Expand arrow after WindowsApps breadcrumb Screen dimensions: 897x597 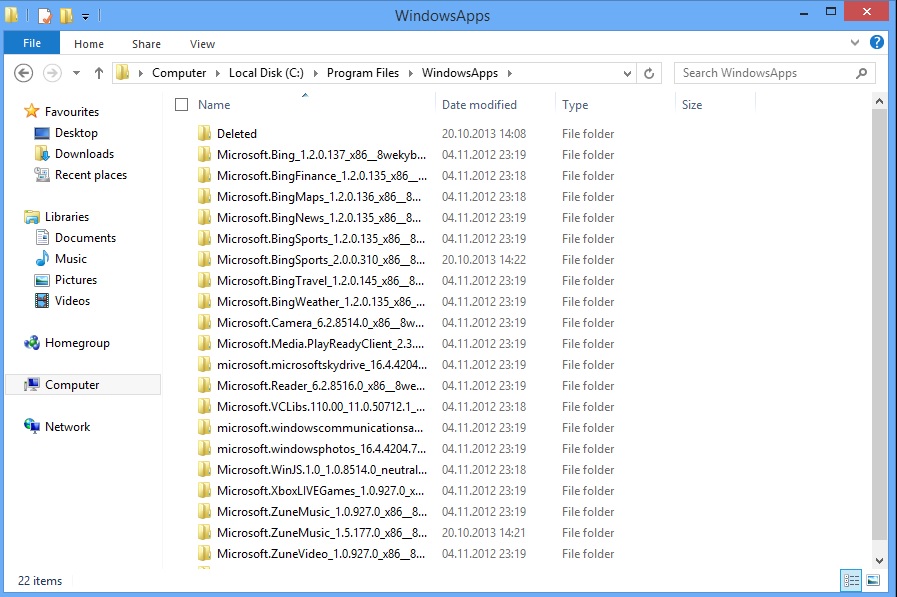pyautogui.click(x=509, y=73)
